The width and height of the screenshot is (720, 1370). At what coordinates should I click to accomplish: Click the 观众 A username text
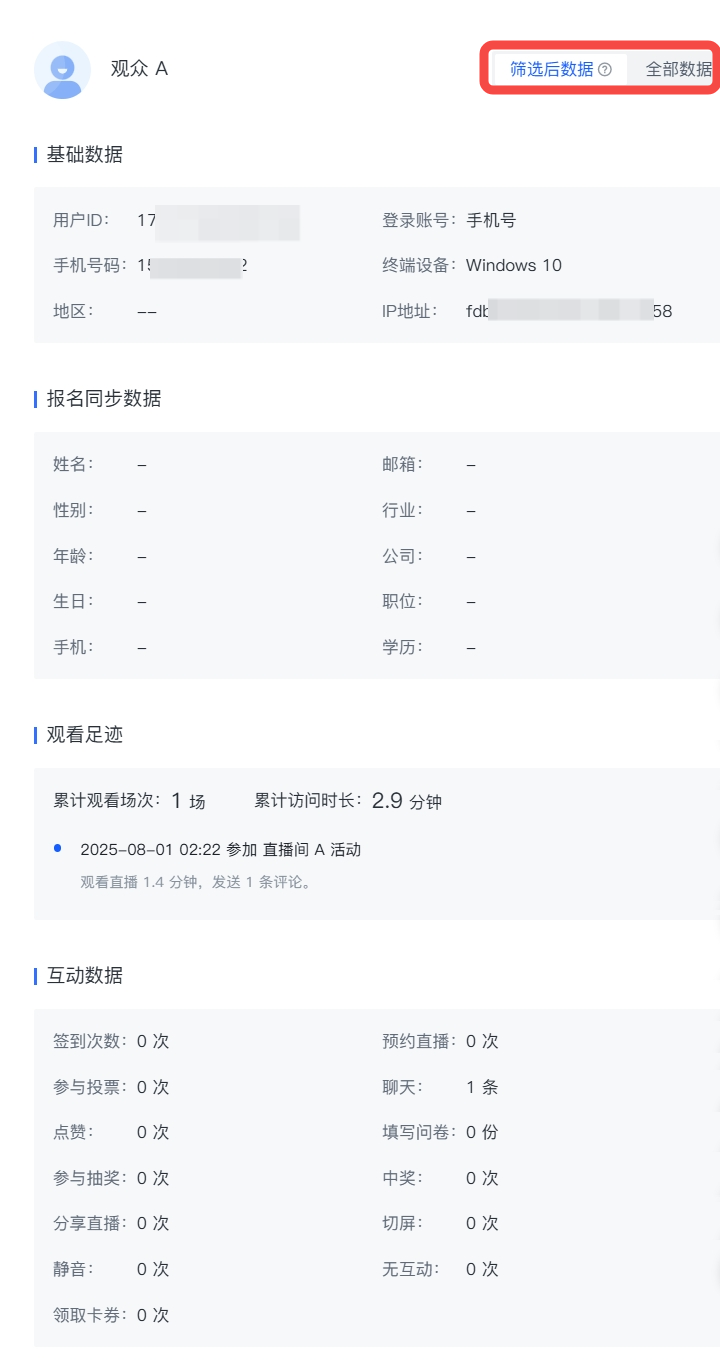[x=139, y=69]
